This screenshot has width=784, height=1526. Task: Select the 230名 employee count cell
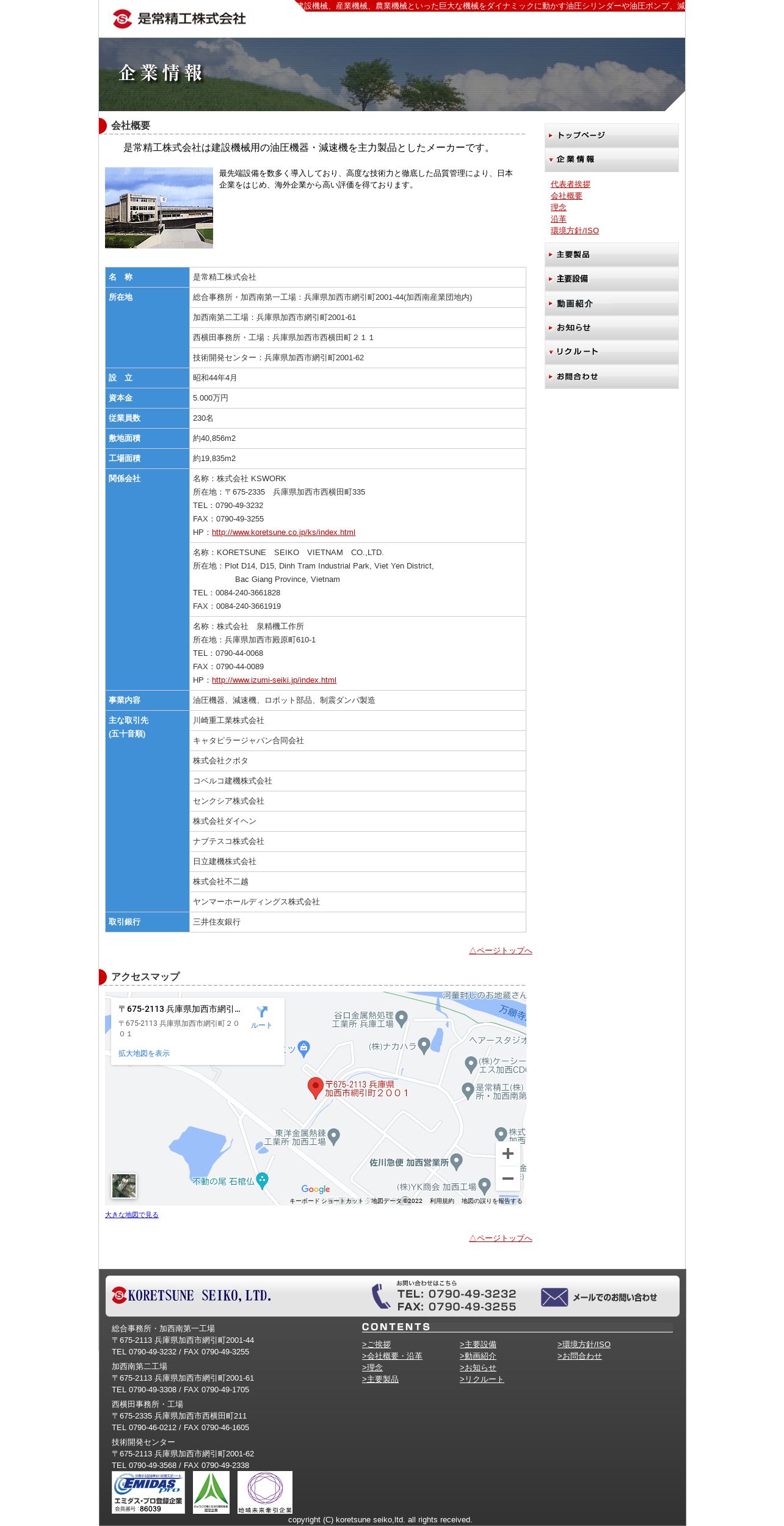coord(357,418)
